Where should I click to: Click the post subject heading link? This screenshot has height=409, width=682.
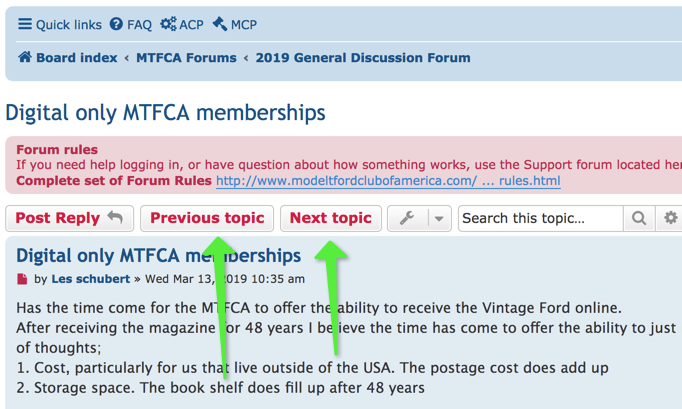pyautogui.click(x=158, y=256)
